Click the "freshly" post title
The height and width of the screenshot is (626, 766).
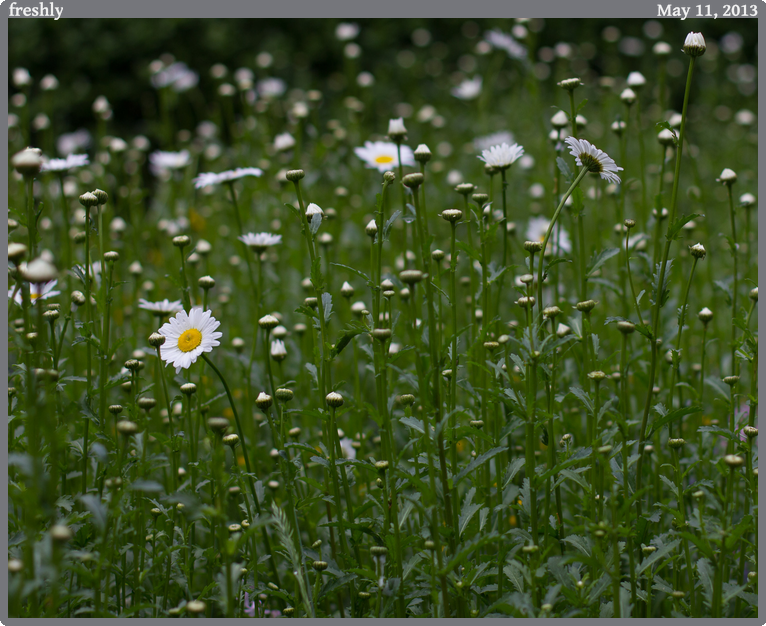coord(35,10)
